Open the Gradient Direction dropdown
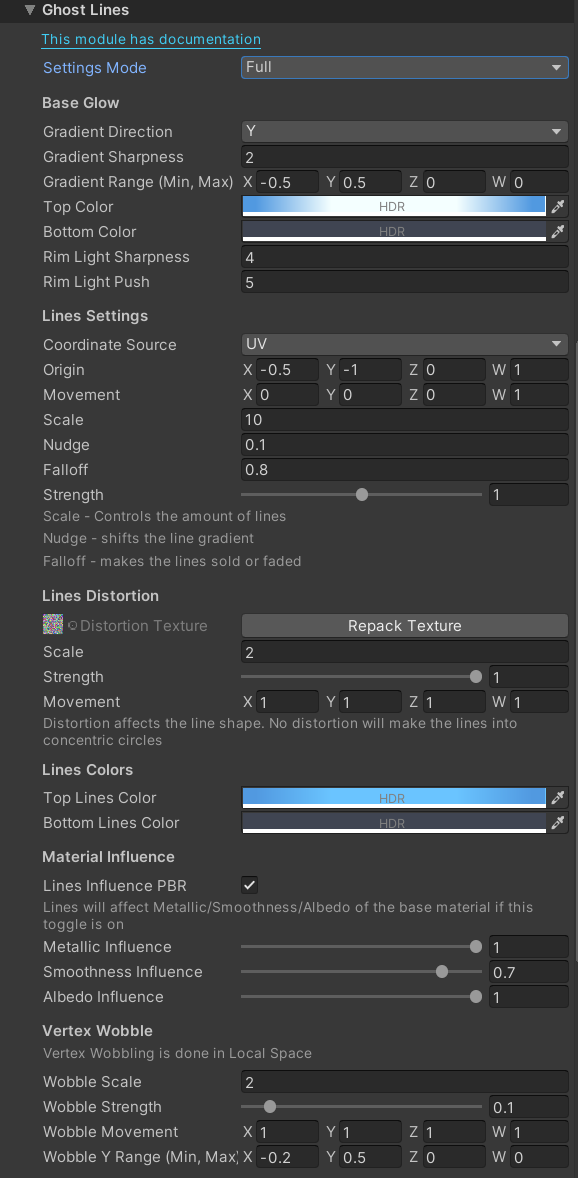 click(404, 131)
